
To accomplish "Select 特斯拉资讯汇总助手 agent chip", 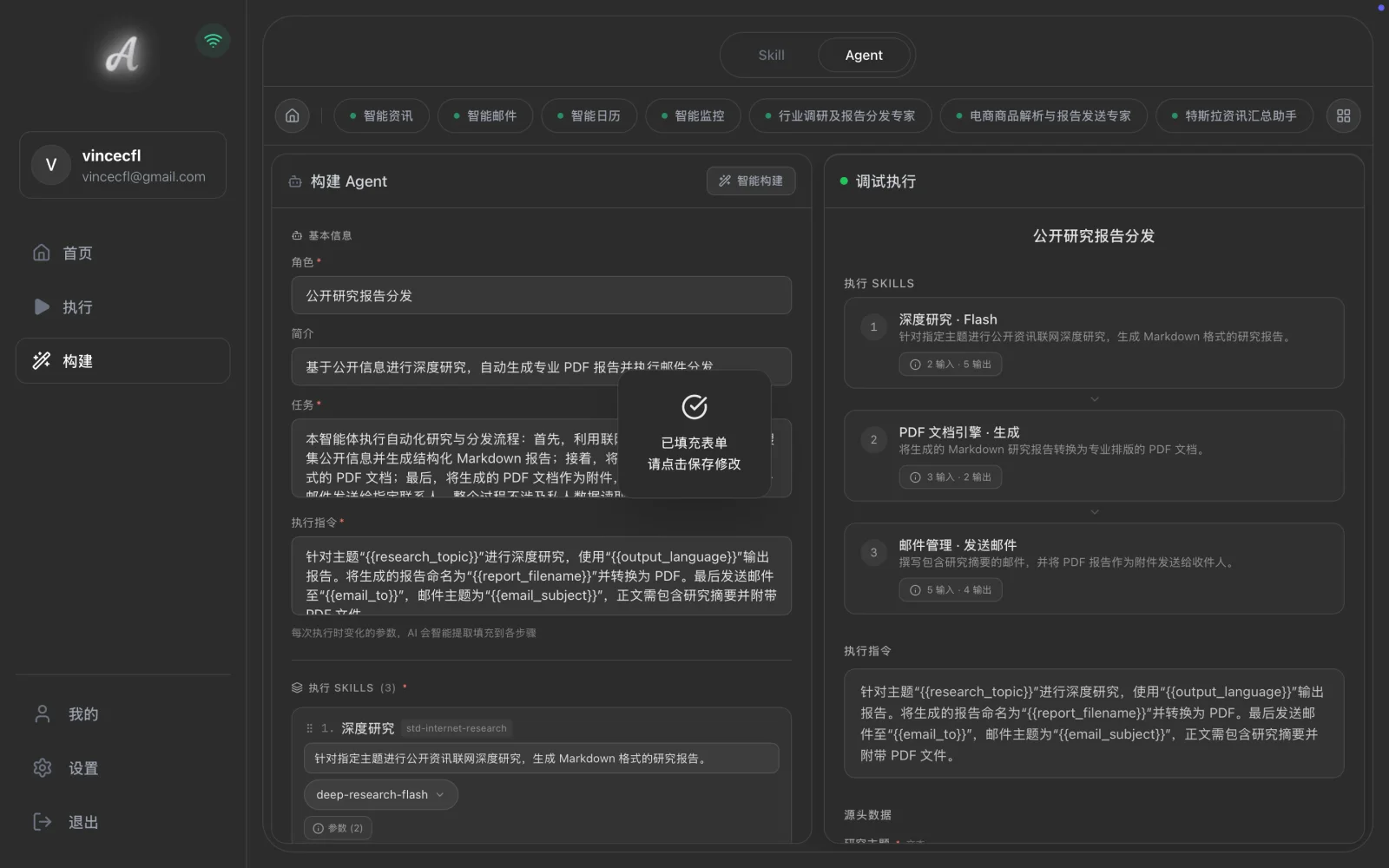I will 1234,115.
